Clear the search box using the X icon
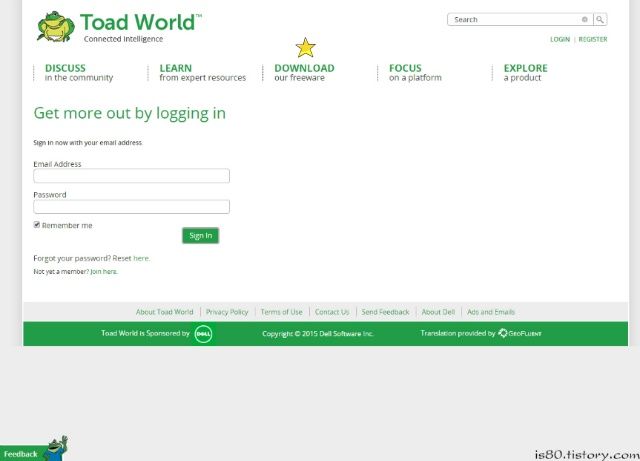 (584, 19)
